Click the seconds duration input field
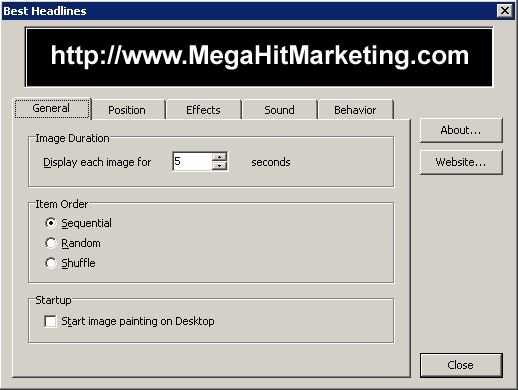Image resolution: width=518 pixels, height=390 pixels. (193, 161)
